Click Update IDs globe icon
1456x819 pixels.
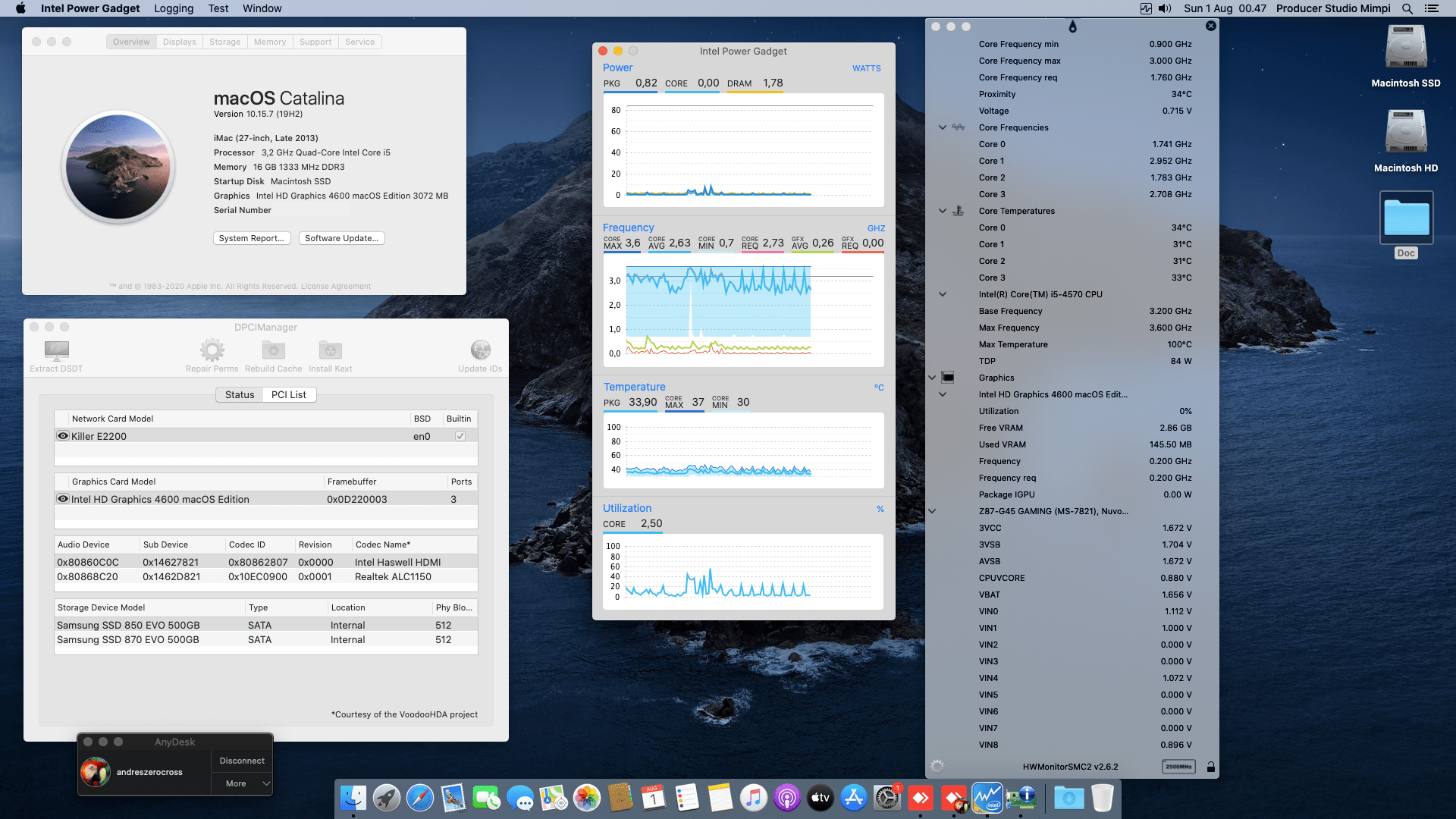(x=481, y=350)
